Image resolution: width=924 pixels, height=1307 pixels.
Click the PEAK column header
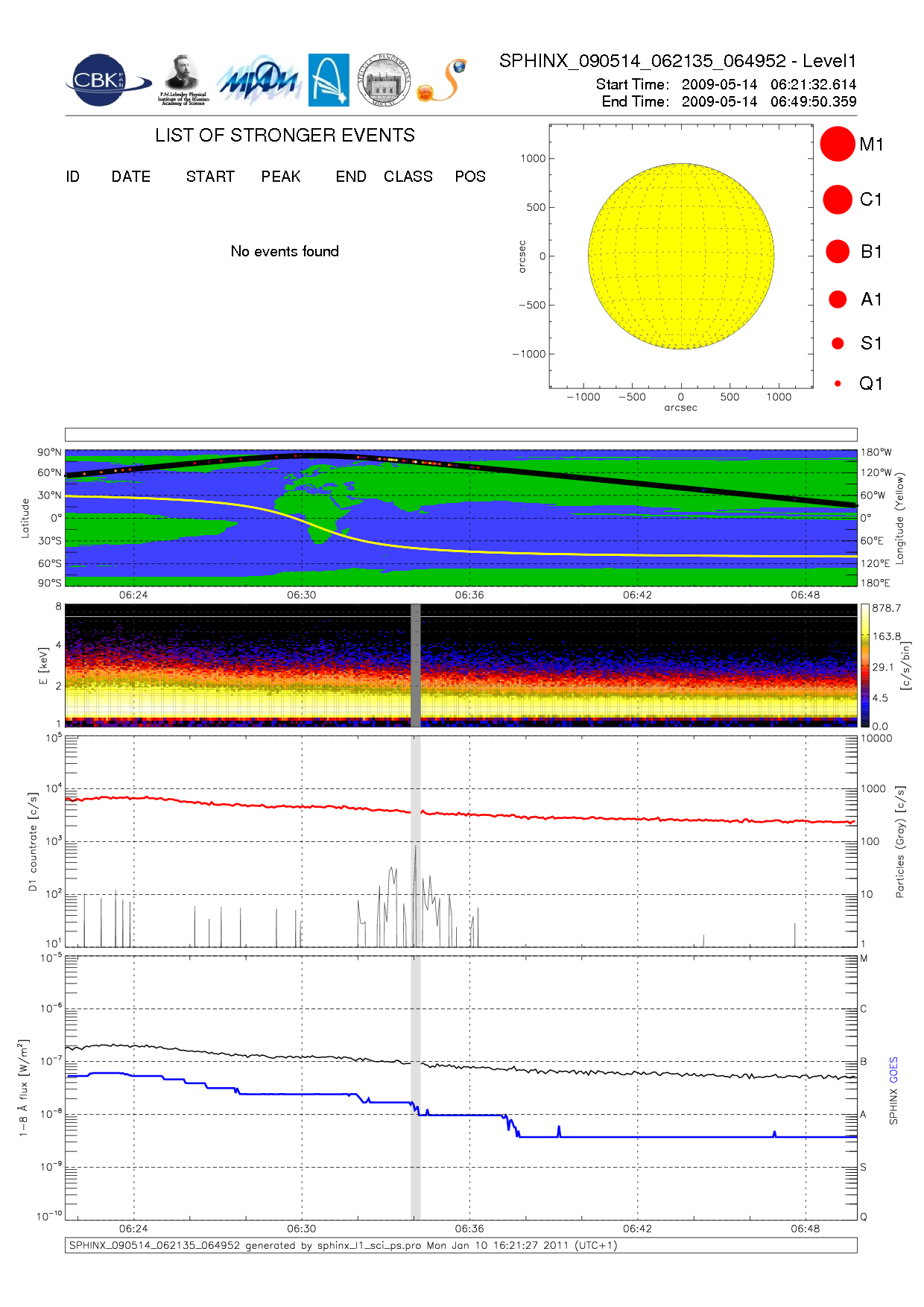point(281,177)
